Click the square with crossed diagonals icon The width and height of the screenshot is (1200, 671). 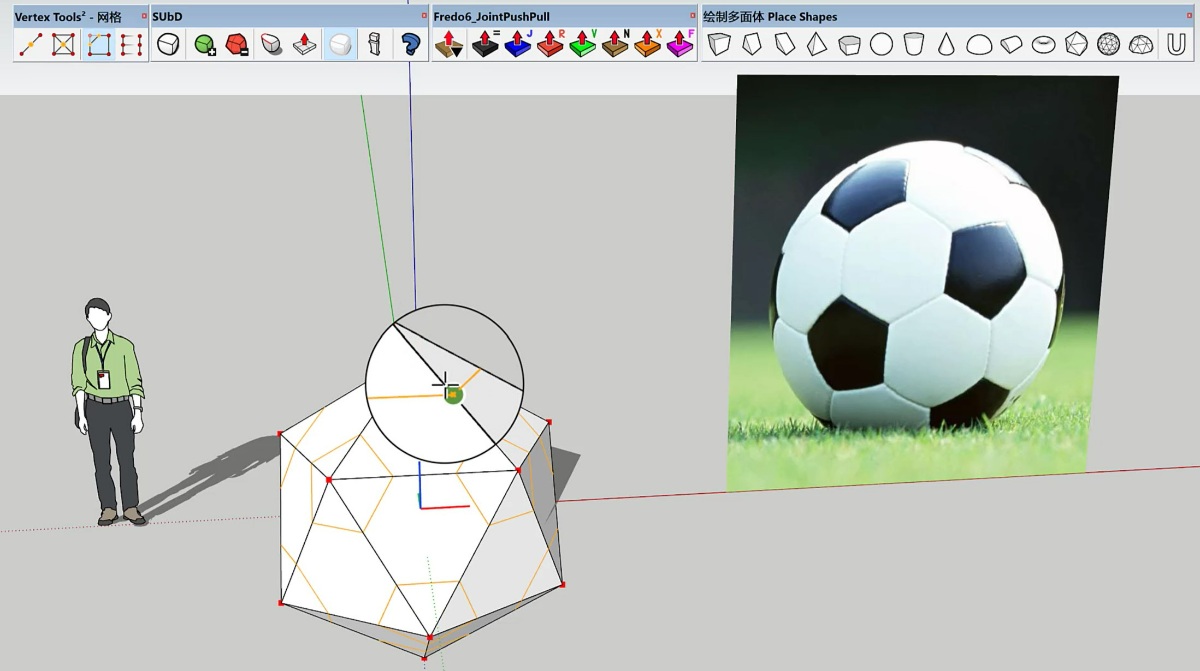pos(64,44)
